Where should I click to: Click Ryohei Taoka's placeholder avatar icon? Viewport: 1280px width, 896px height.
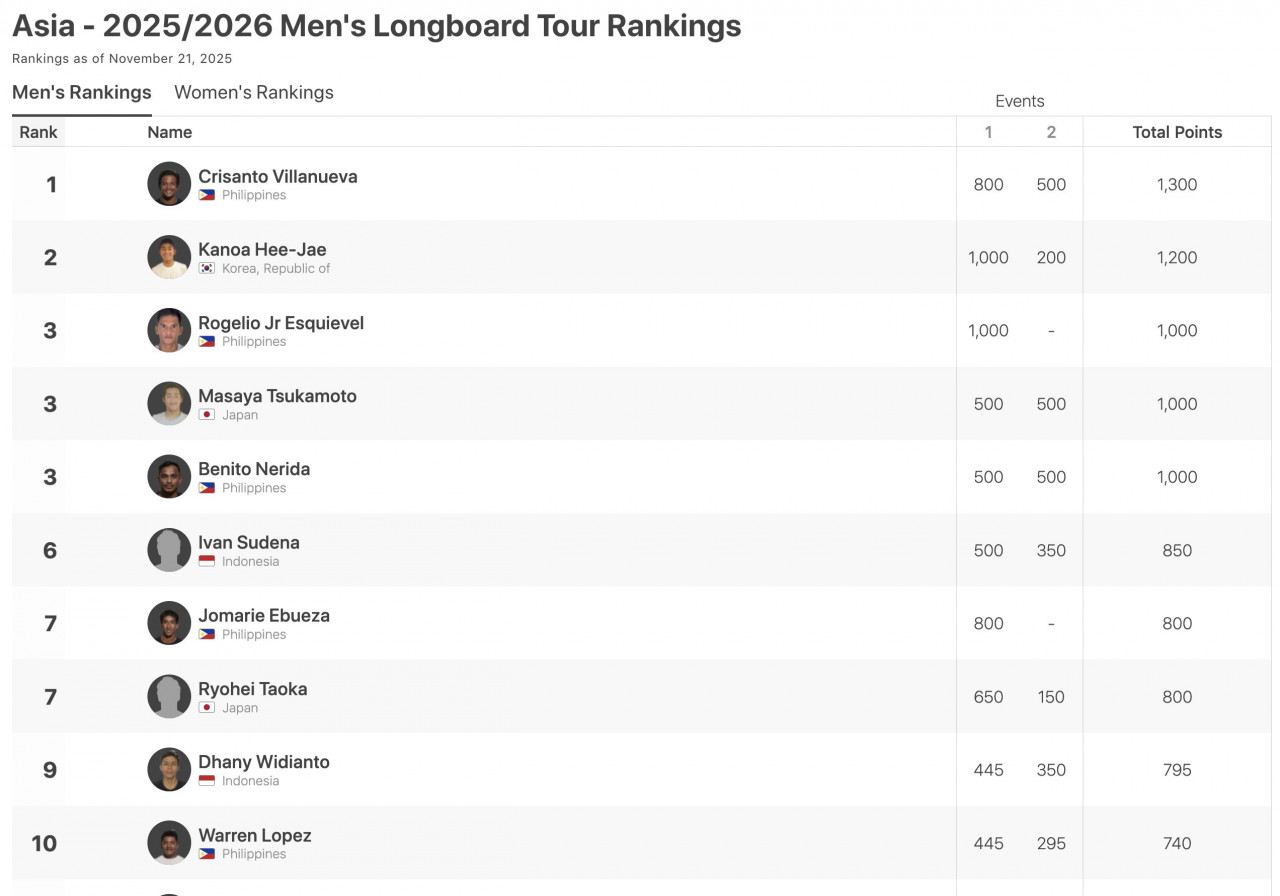169,697
